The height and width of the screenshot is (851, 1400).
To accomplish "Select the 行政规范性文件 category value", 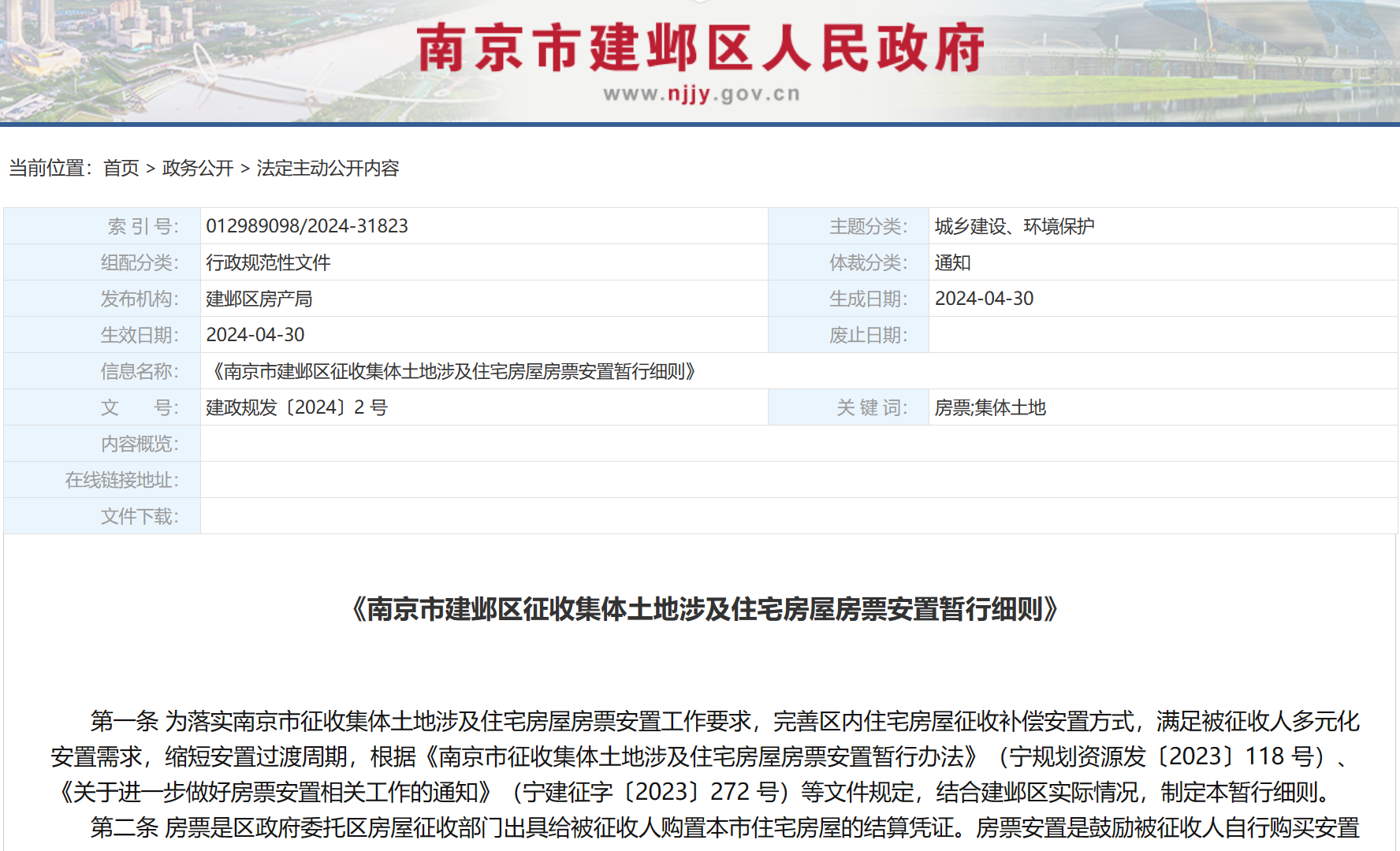I will tap(268, 262).
